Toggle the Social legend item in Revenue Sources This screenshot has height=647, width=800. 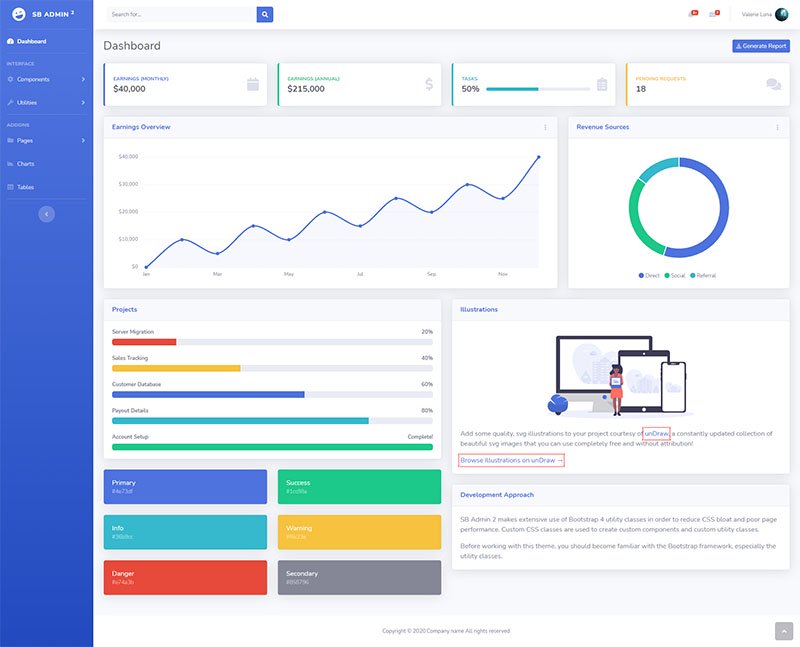coord(675,275)
